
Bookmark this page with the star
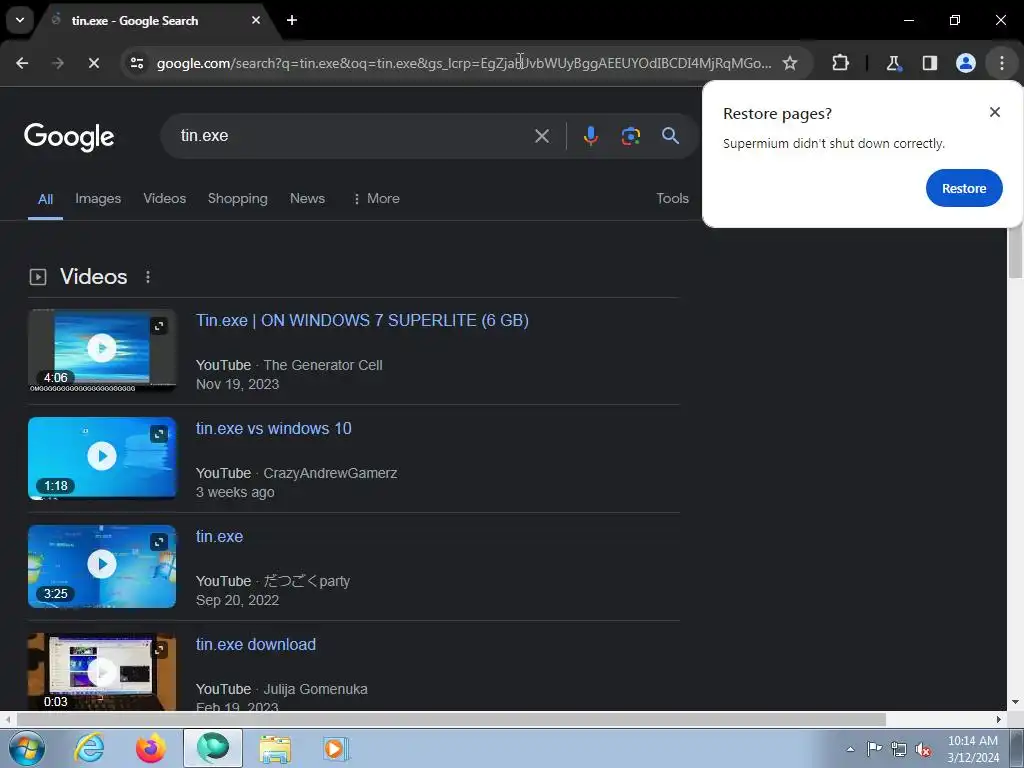[x=790, y=63]
